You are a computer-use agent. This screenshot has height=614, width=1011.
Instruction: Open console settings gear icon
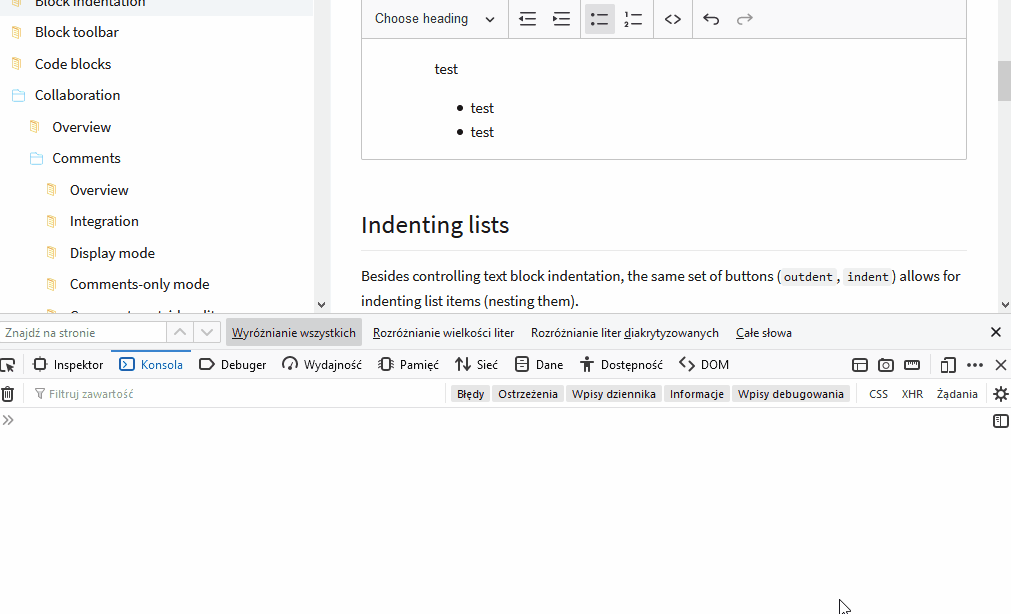tap(1001, 394)
